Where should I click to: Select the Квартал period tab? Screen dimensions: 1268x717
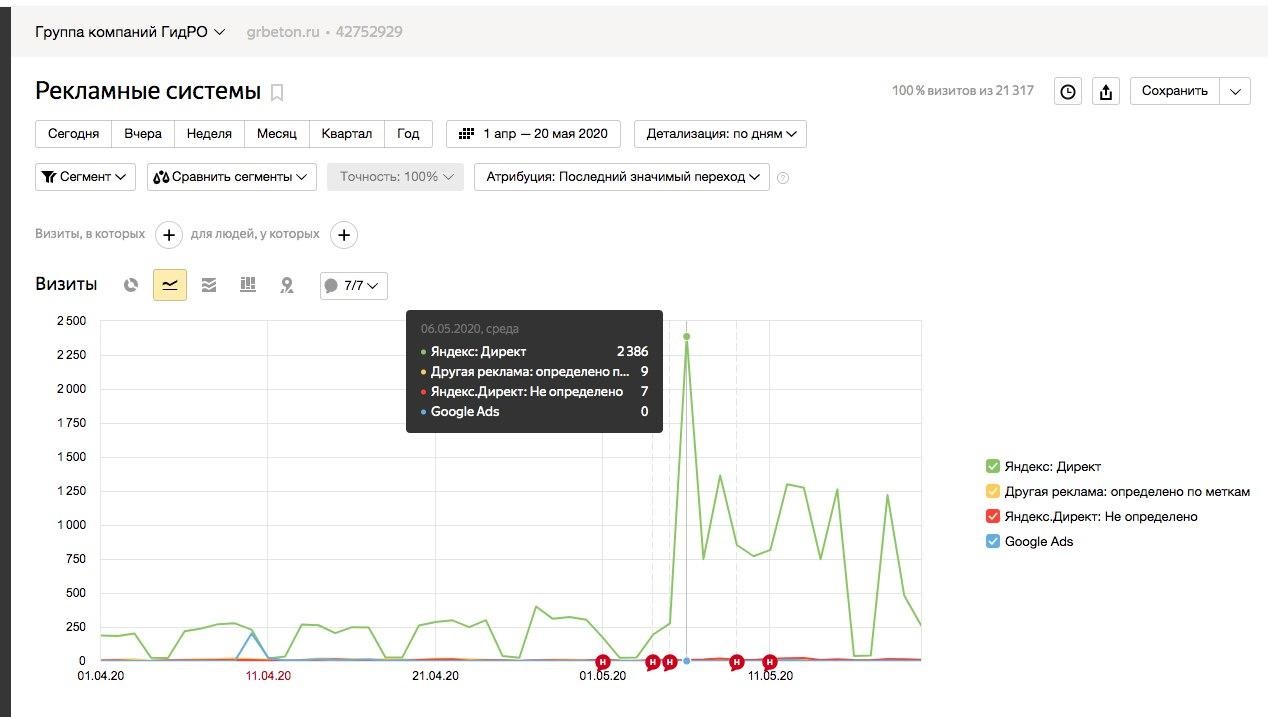coord(346,134)
